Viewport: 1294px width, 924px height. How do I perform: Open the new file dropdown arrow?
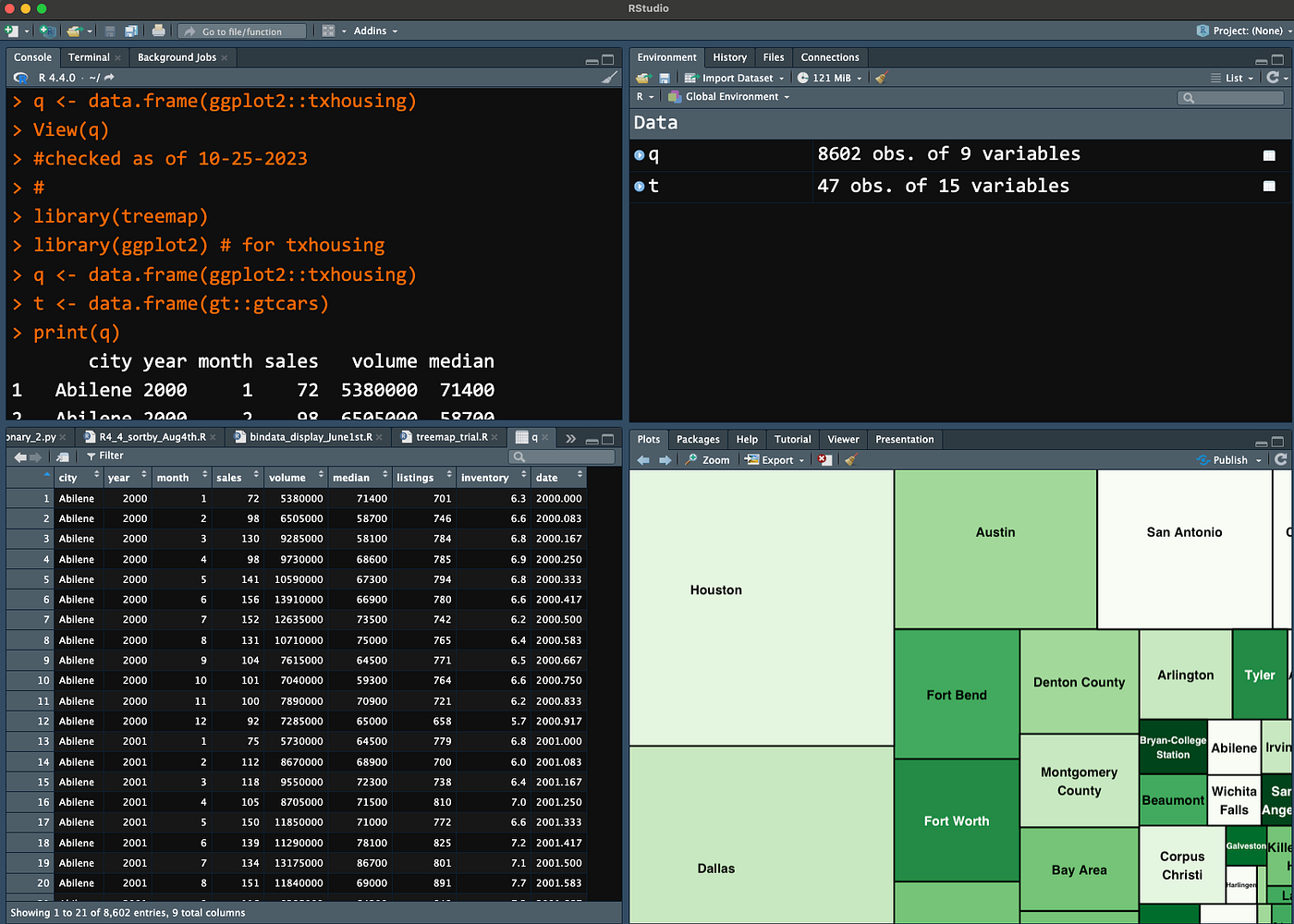[27, 31]
